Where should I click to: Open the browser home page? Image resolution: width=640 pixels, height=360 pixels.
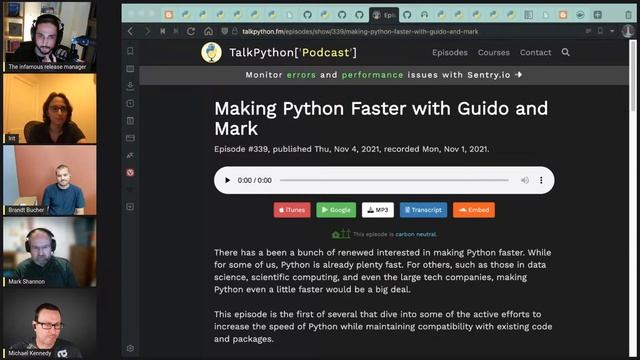[209, 31]
